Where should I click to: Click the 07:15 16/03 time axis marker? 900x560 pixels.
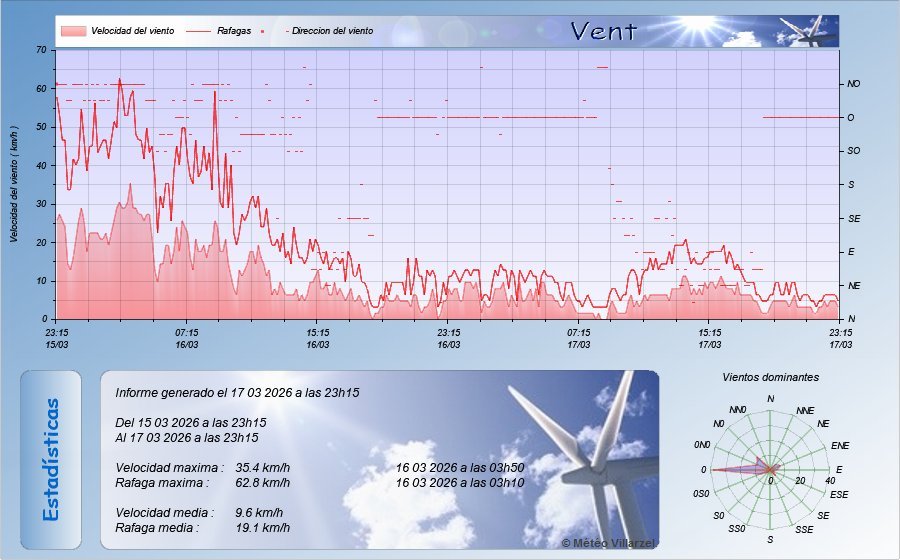pos(187,338)
